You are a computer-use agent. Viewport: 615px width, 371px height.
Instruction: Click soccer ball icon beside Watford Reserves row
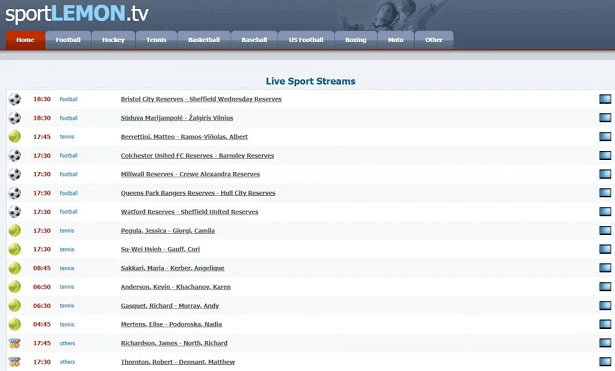pyautogui.click(x=15, y=212)
